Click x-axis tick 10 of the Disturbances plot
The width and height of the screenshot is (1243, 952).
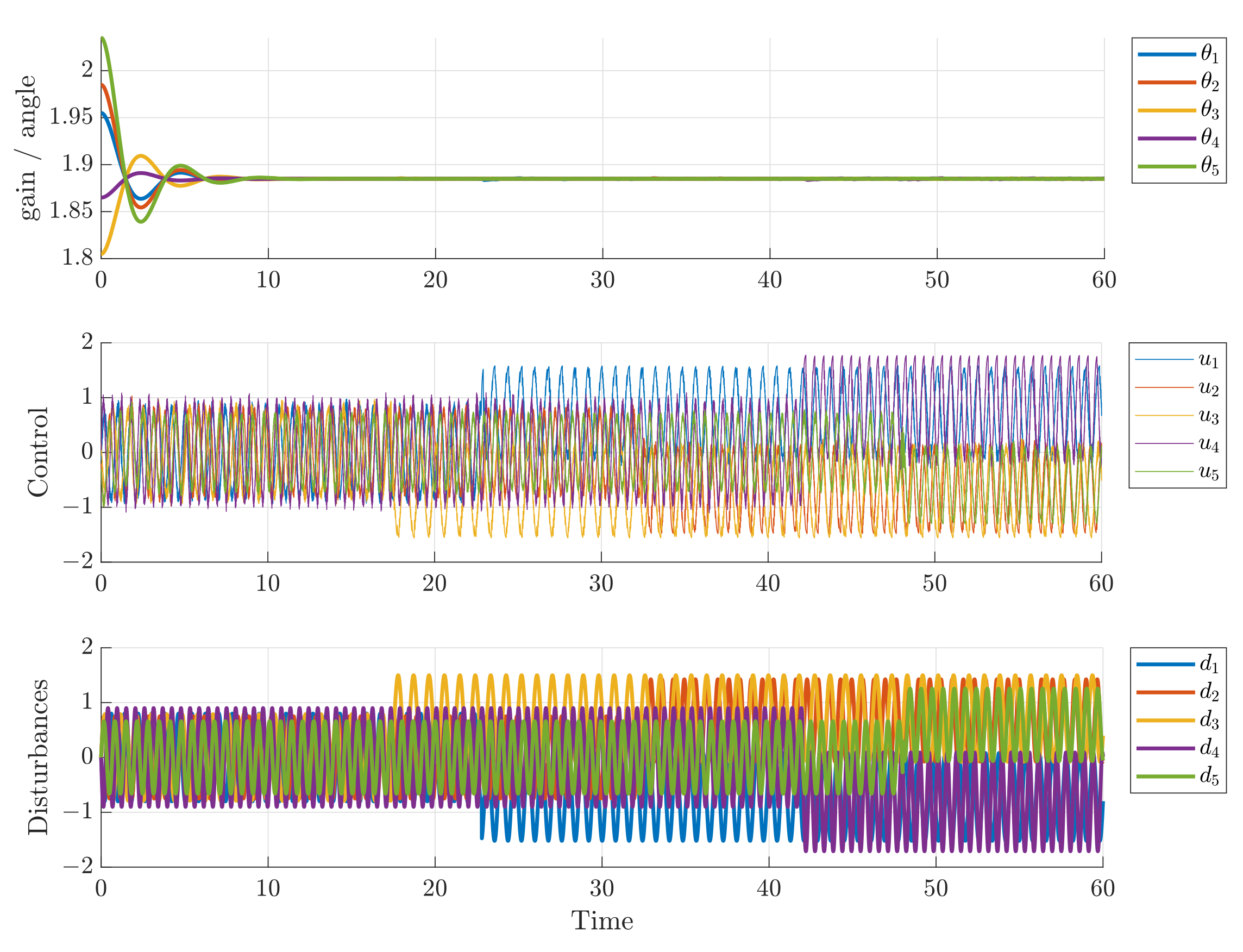pyautogui.click(x=268, y=888)
